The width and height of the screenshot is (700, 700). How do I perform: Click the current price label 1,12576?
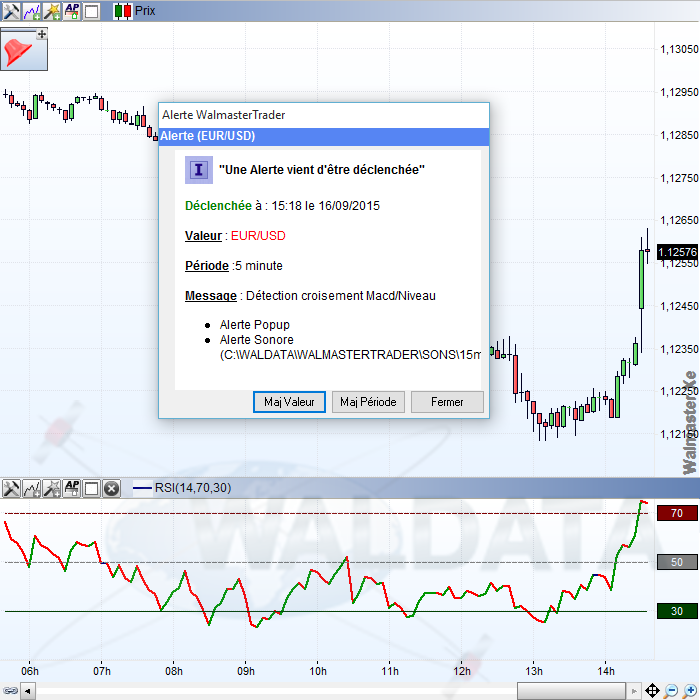(x=678, y=252)
